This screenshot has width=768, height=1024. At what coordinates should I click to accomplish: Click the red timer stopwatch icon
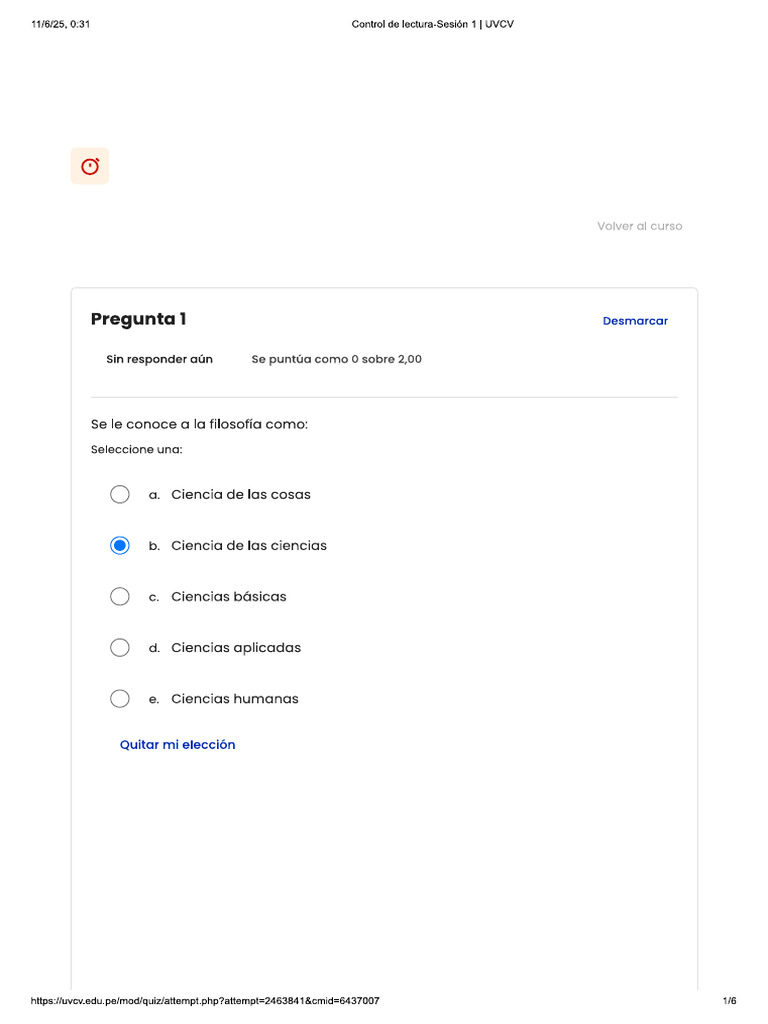click(90, 167)
